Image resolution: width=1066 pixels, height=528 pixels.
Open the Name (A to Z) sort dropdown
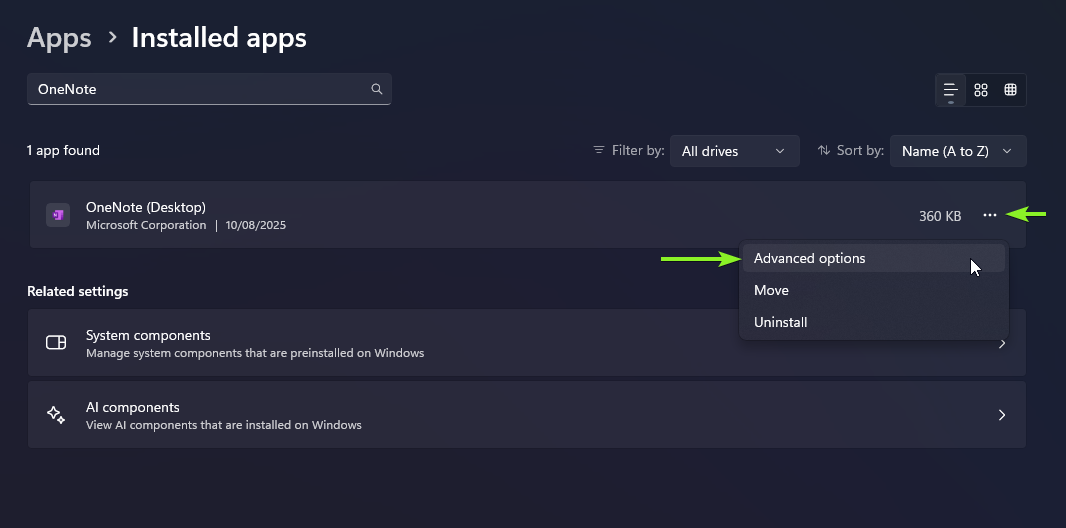[x=957, y=151]
